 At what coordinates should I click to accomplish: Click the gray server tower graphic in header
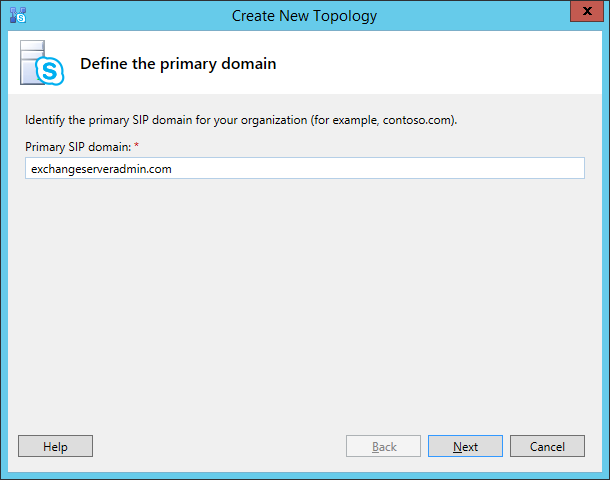pyautogui.click(x=32, y=62)
